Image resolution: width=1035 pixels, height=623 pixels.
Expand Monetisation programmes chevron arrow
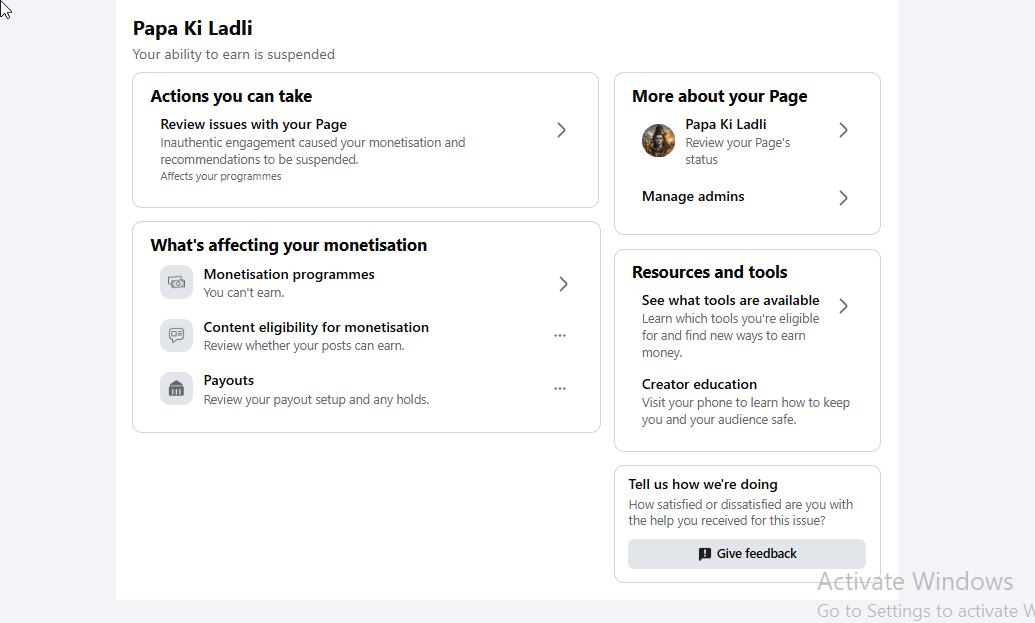(563, 284)
